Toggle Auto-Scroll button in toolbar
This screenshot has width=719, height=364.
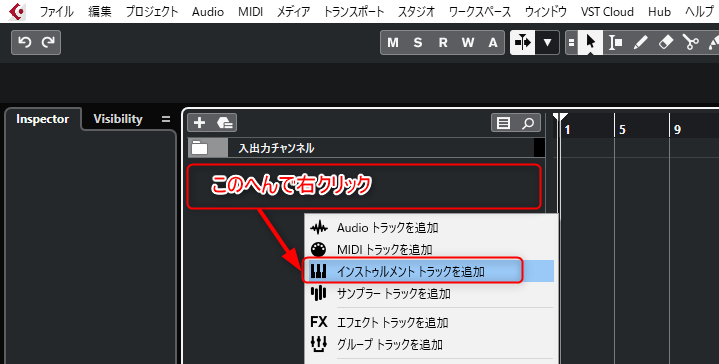tap(523, 43)
